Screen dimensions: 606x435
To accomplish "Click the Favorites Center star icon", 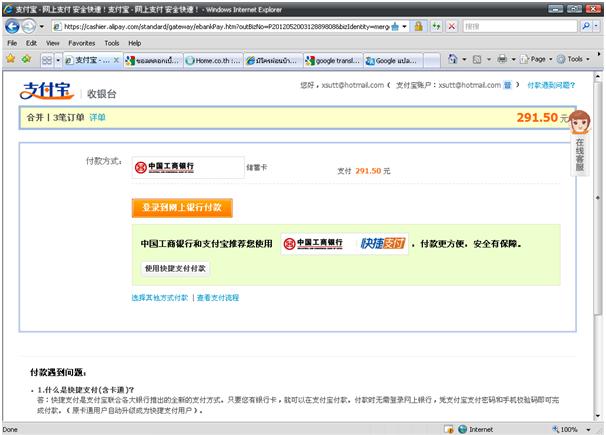I will [11, 59].
